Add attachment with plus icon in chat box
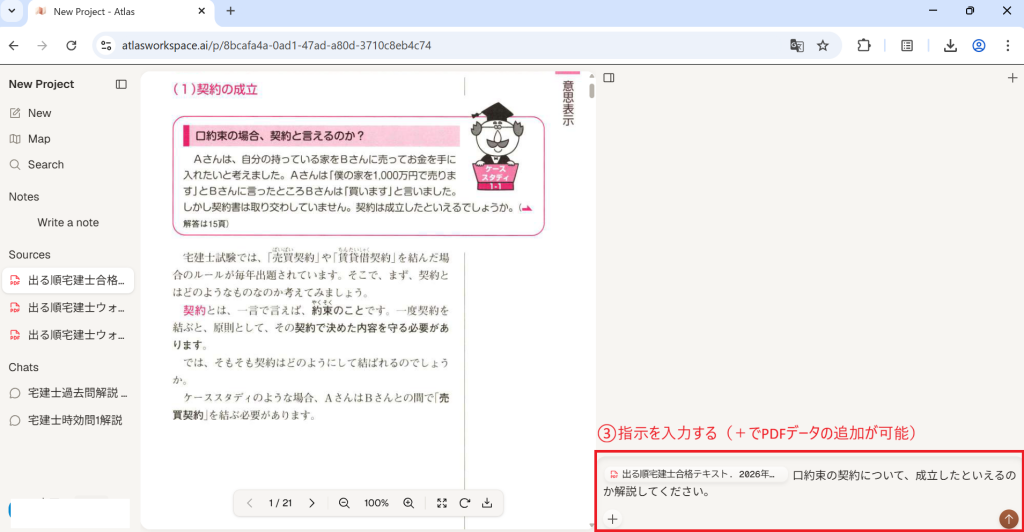 pyautogui.click(x=612, y=519)
